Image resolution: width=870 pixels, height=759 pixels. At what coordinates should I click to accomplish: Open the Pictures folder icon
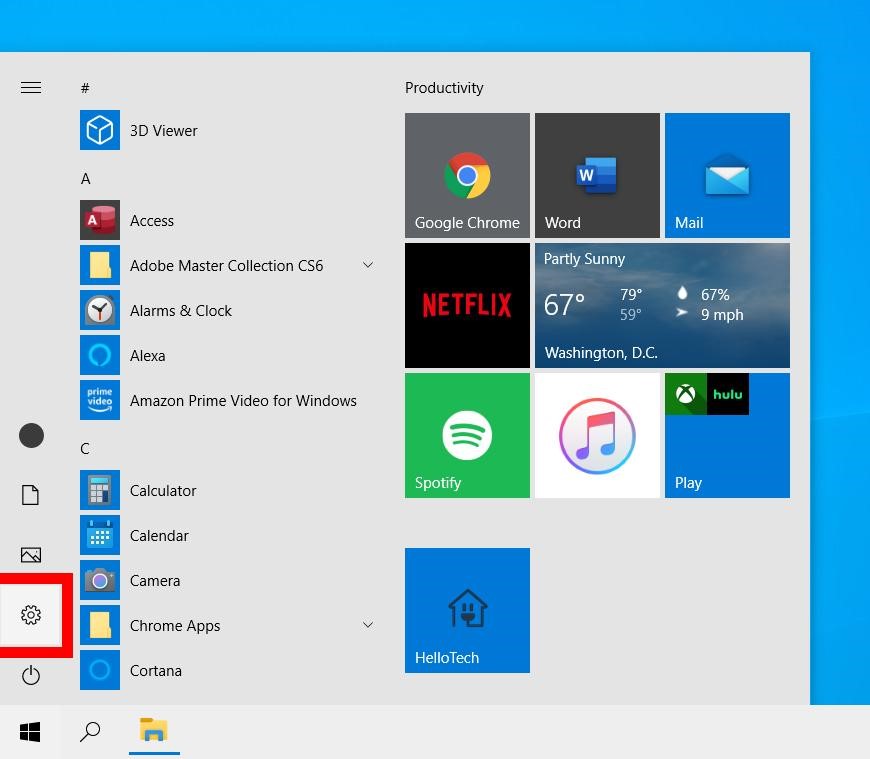pos(31,555)
